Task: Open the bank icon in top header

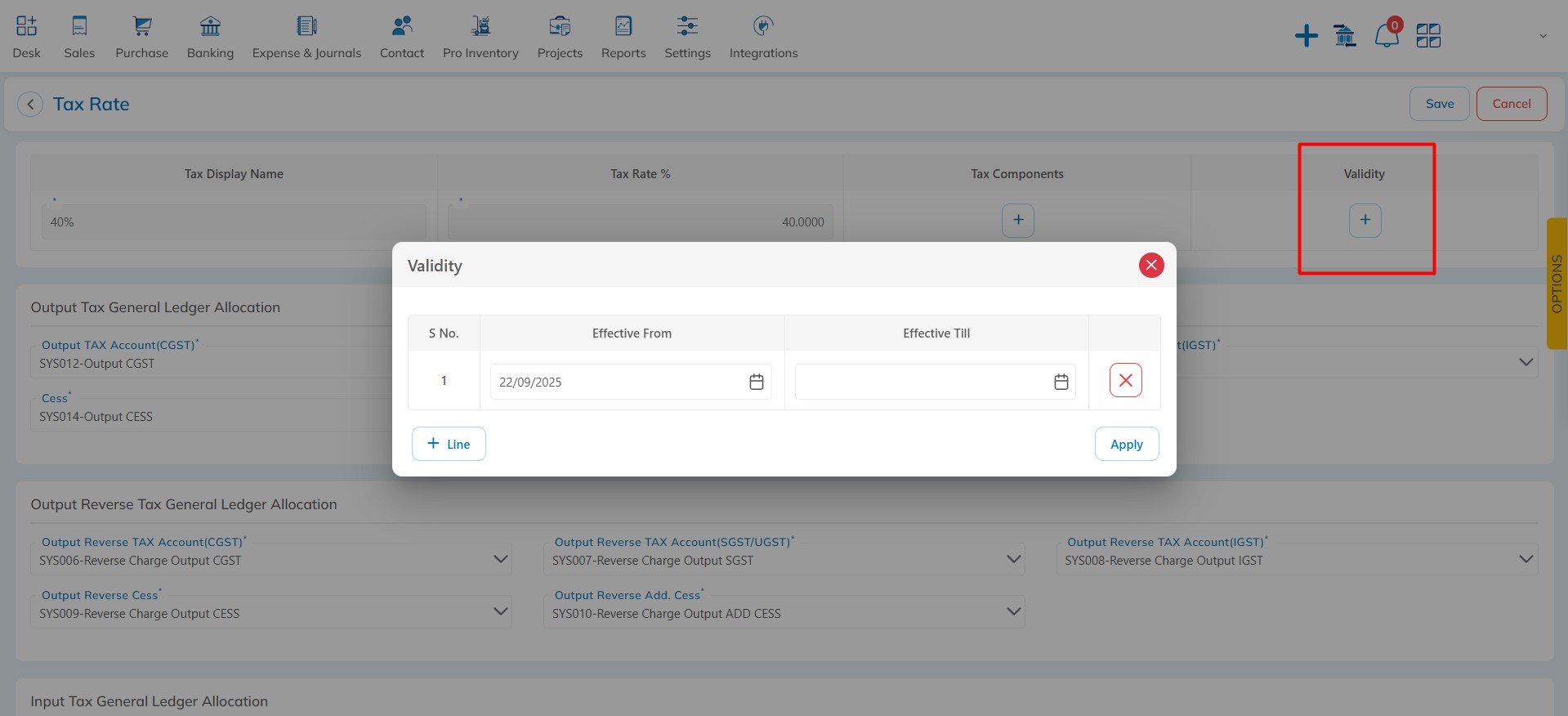Action: 1344,36
